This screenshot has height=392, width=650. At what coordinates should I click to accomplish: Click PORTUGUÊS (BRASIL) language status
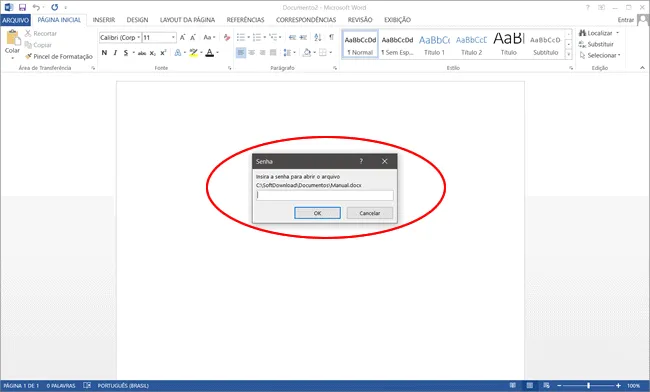pyautogui.click(x=123, y=386)
